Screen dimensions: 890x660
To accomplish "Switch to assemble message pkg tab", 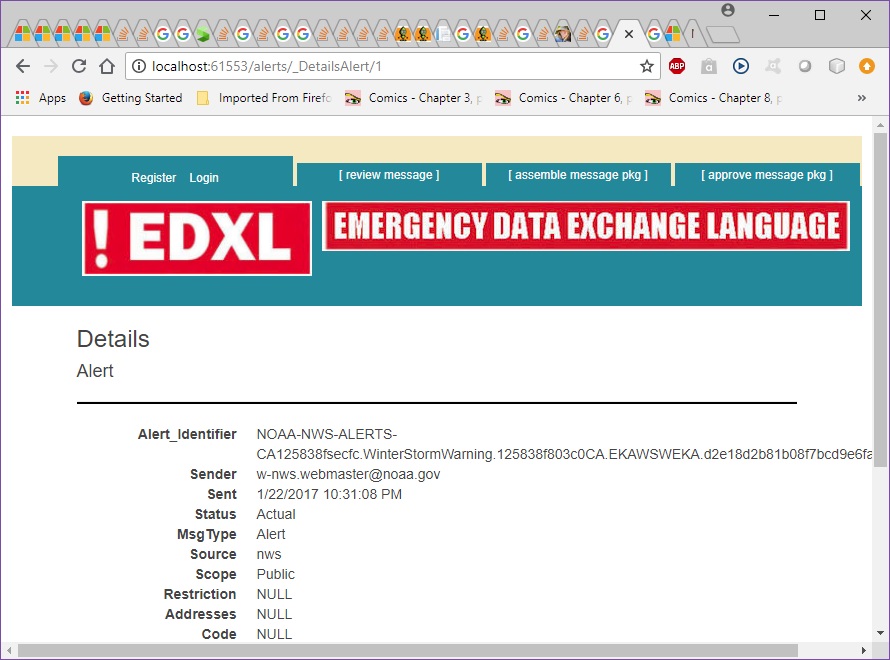I will [578, 175].
